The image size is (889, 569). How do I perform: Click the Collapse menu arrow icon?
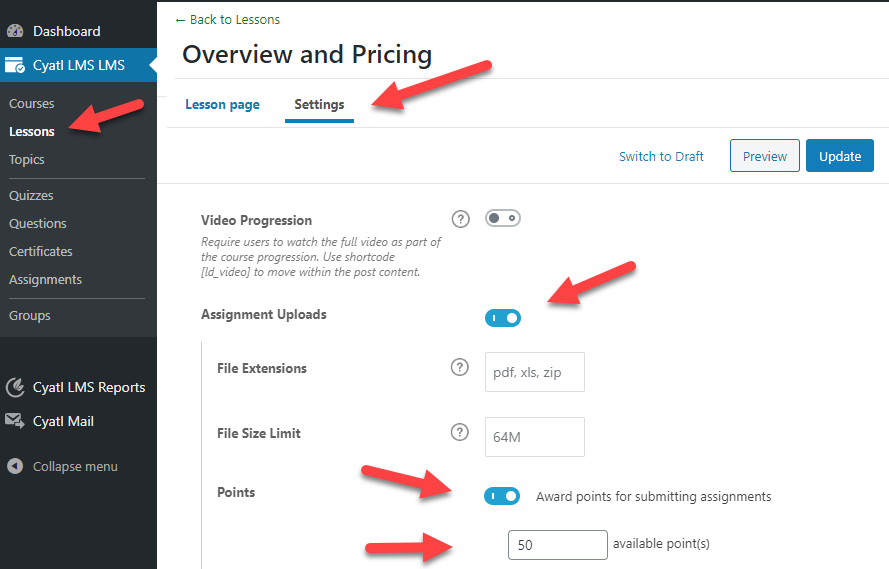coord(15,466)
